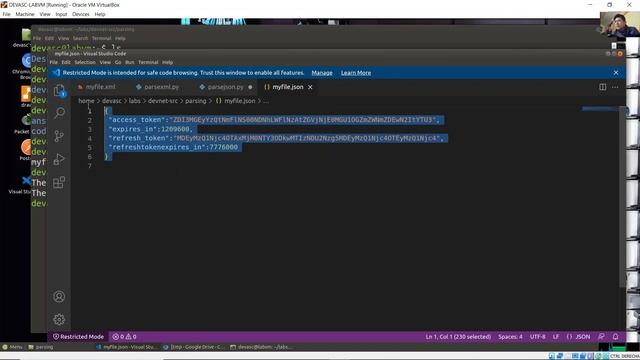The image size is (640, 360).
Task: Switch to the Google Drive taskbar window
Action: click(x=194, y=347)
